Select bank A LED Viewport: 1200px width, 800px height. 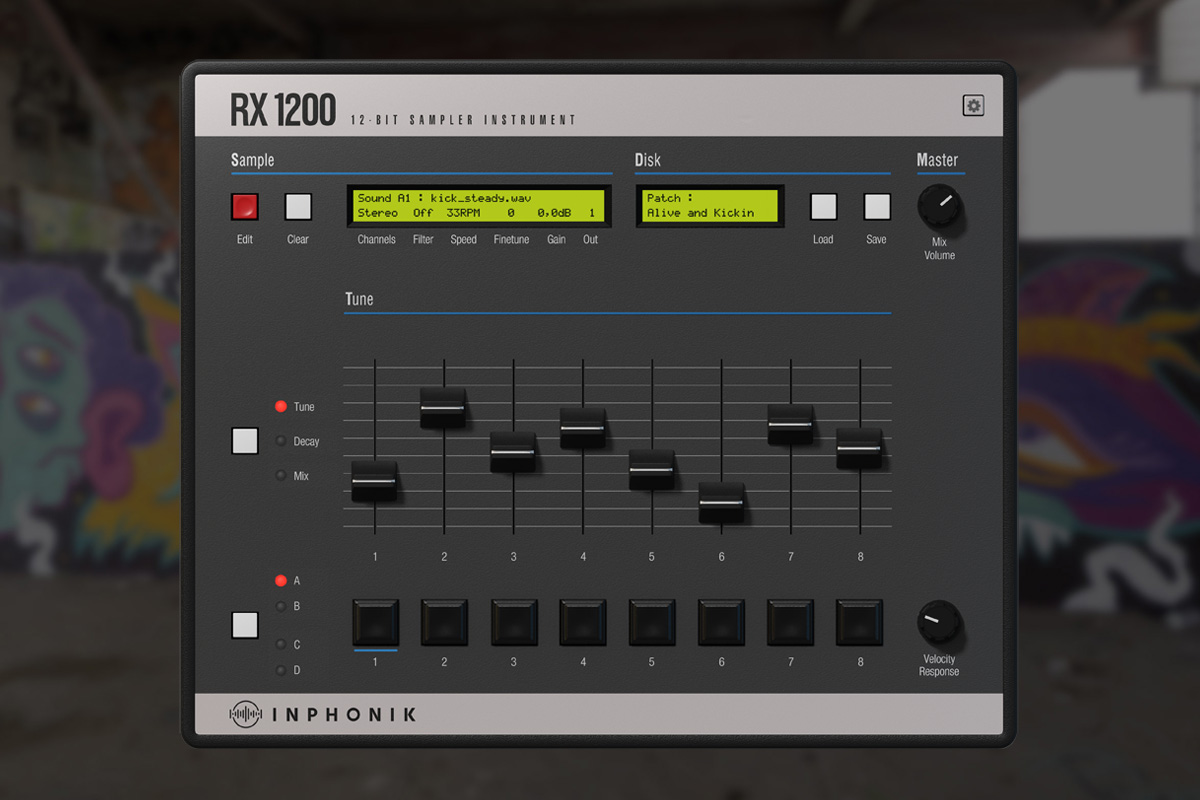281,581
